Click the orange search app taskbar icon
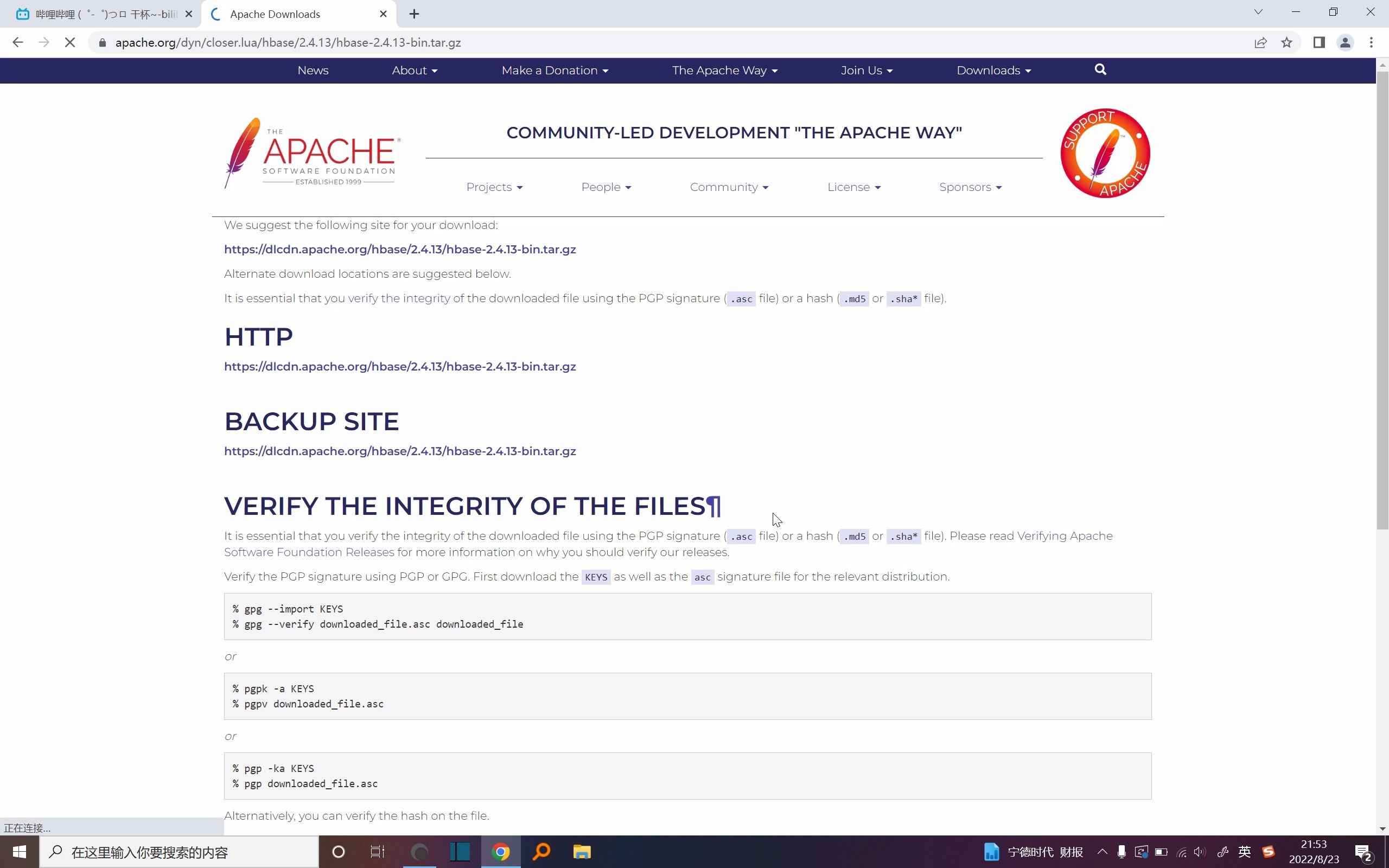The image size is (1389, 868). click(x=541, y=852)
